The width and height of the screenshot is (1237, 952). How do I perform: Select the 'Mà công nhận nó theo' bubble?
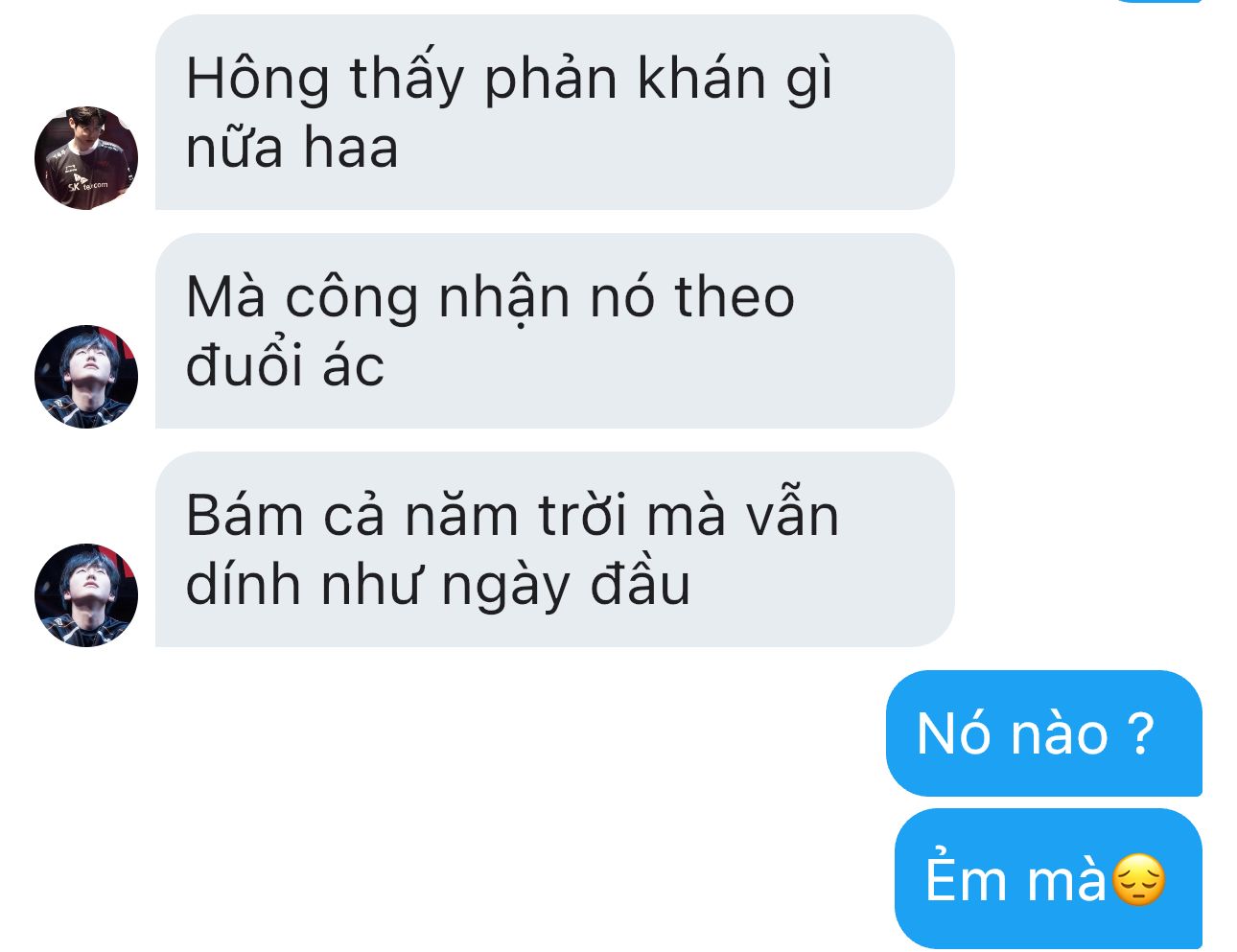pyautogui.click(x=555, y=331)
